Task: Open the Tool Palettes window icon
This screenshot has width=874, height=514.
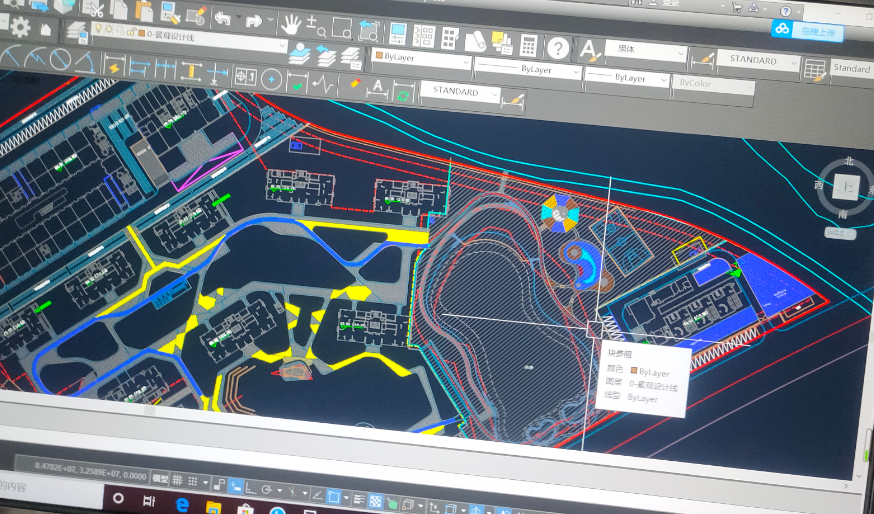Action: point(449,38)
